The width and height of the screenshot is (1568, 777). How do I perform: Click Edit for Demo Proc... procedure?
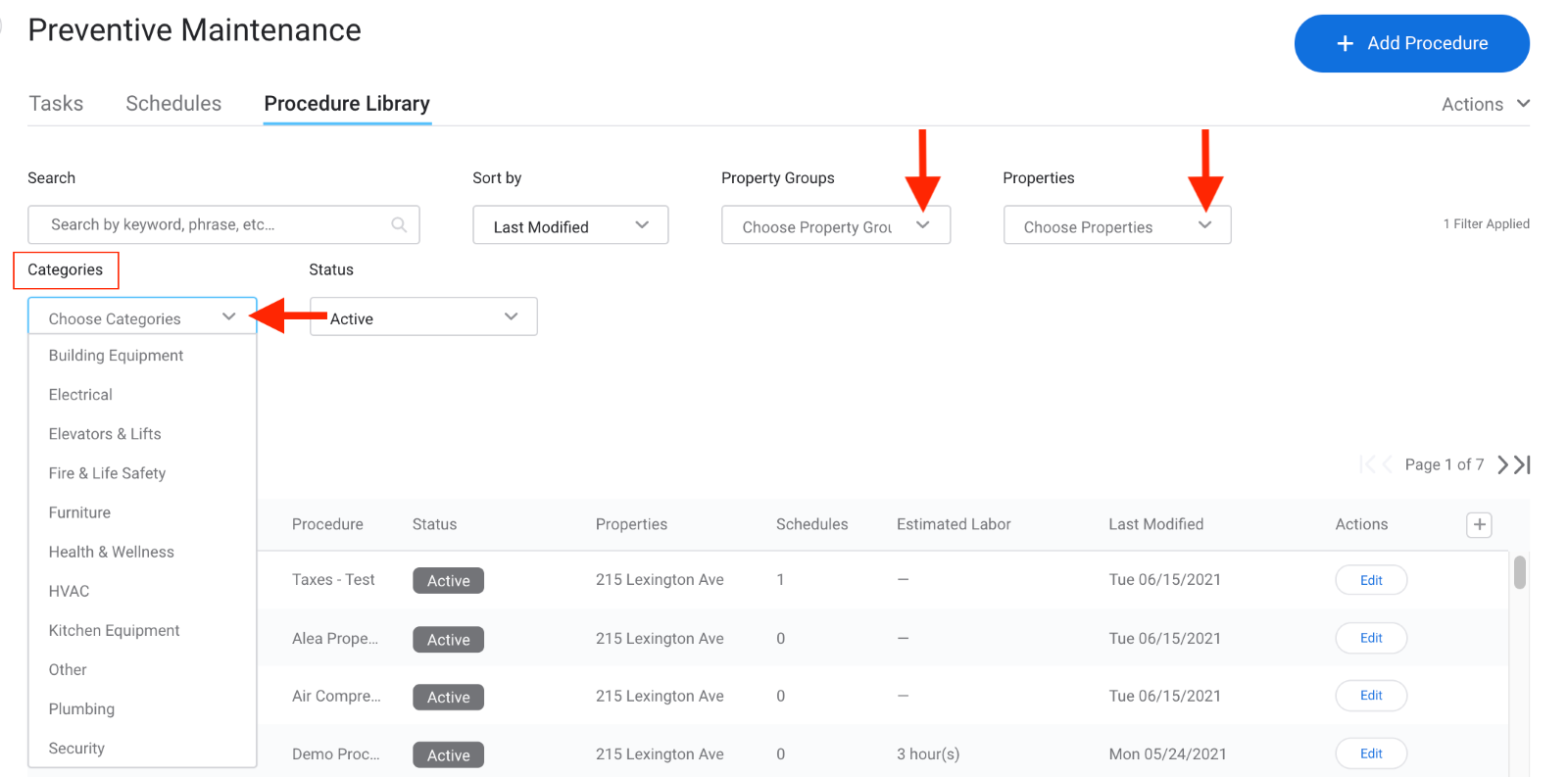(1371, 753)
